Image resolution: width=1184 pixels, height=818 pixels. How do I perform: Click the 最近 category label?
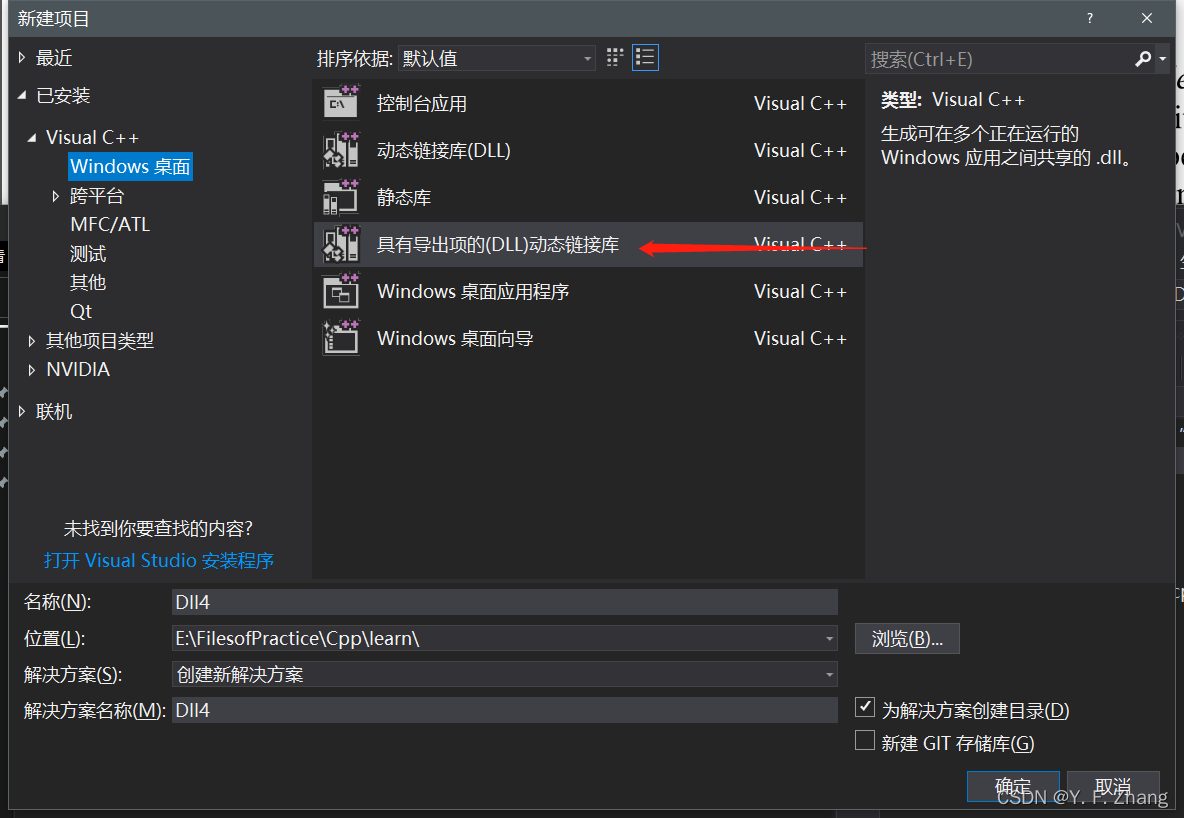[x=54, y=57]
